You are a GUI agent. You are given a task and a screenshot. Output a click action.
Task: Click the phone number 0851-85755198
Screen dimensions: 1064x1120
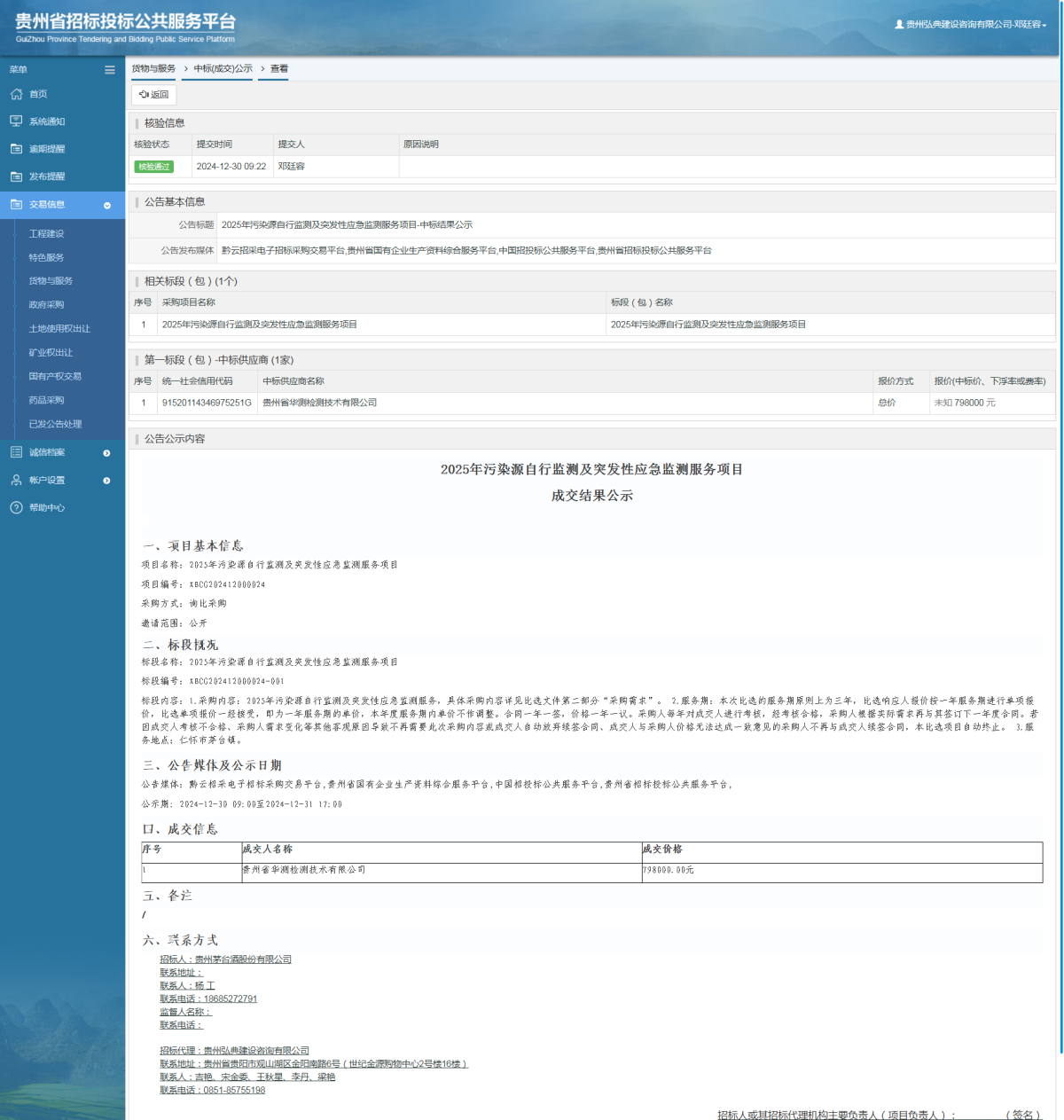click(x=234, y=1090)
